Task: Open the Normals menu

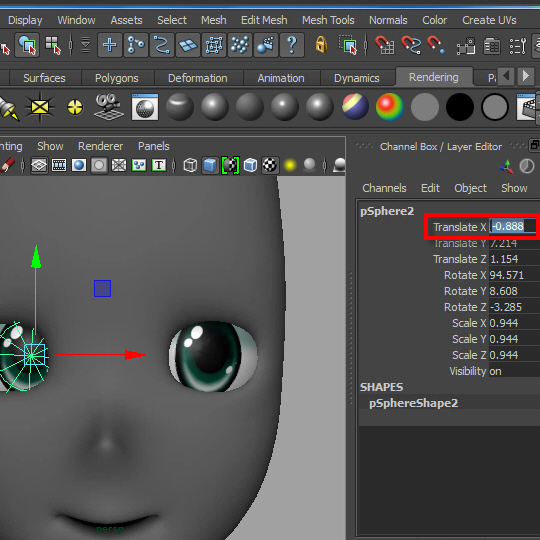Action: (x=388, y=20)
